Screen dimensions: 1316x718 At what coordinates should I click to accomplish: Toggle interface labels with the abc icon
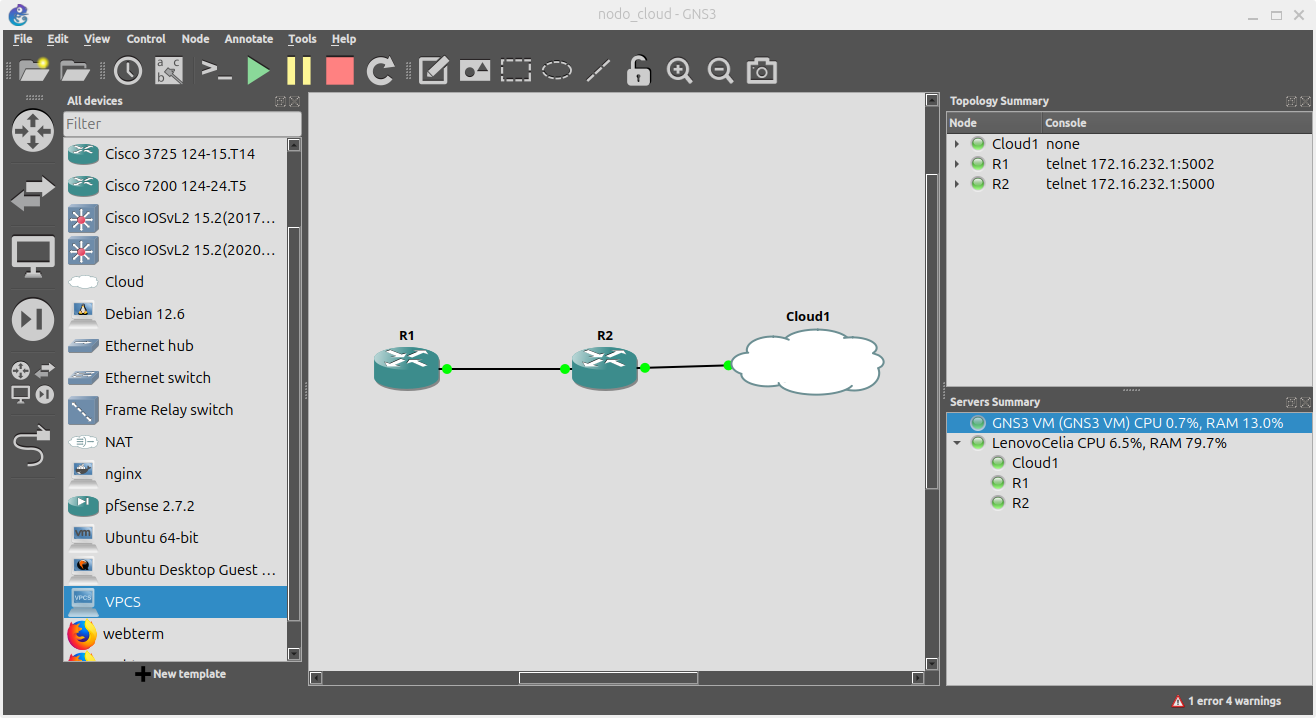click(x=167, y=71)
